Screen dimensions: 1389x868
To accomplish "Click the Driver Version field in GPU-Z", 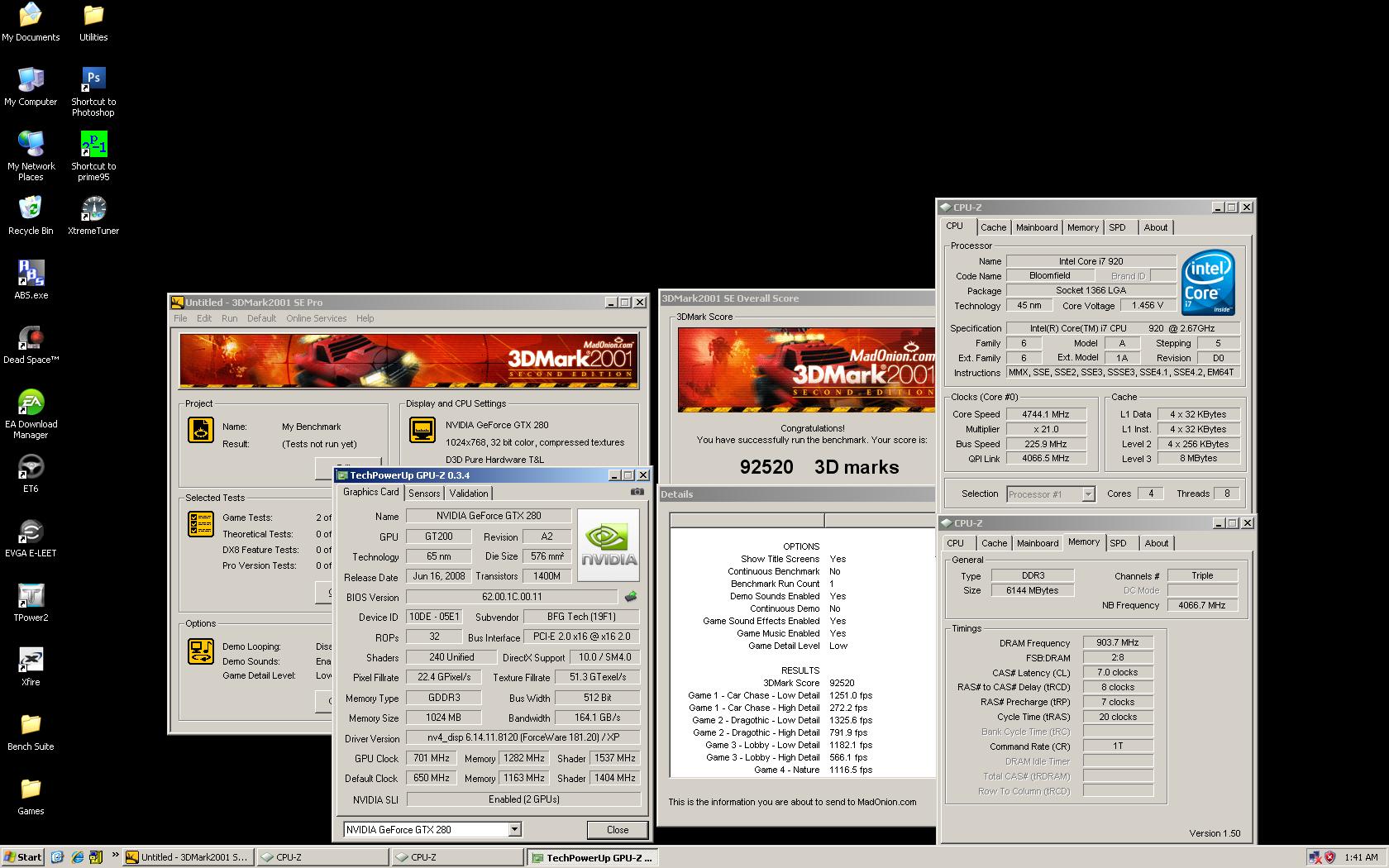I will (x=523, y=737).
